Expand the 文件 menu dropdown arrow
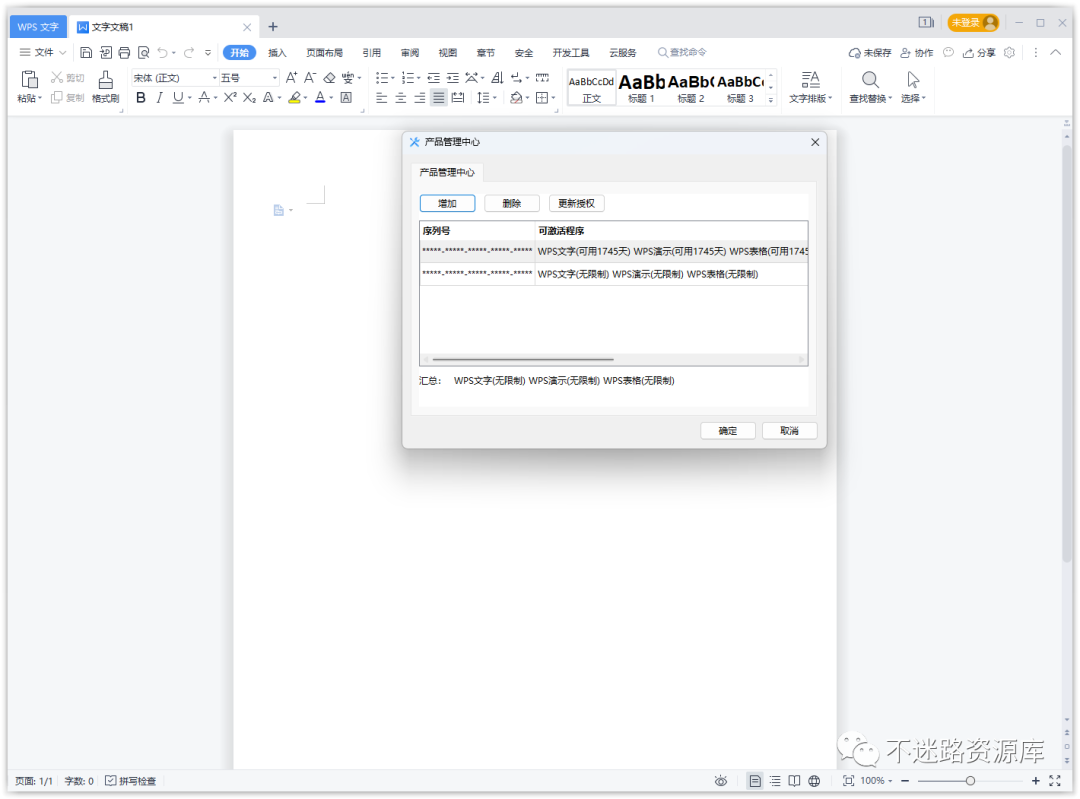 63,52
